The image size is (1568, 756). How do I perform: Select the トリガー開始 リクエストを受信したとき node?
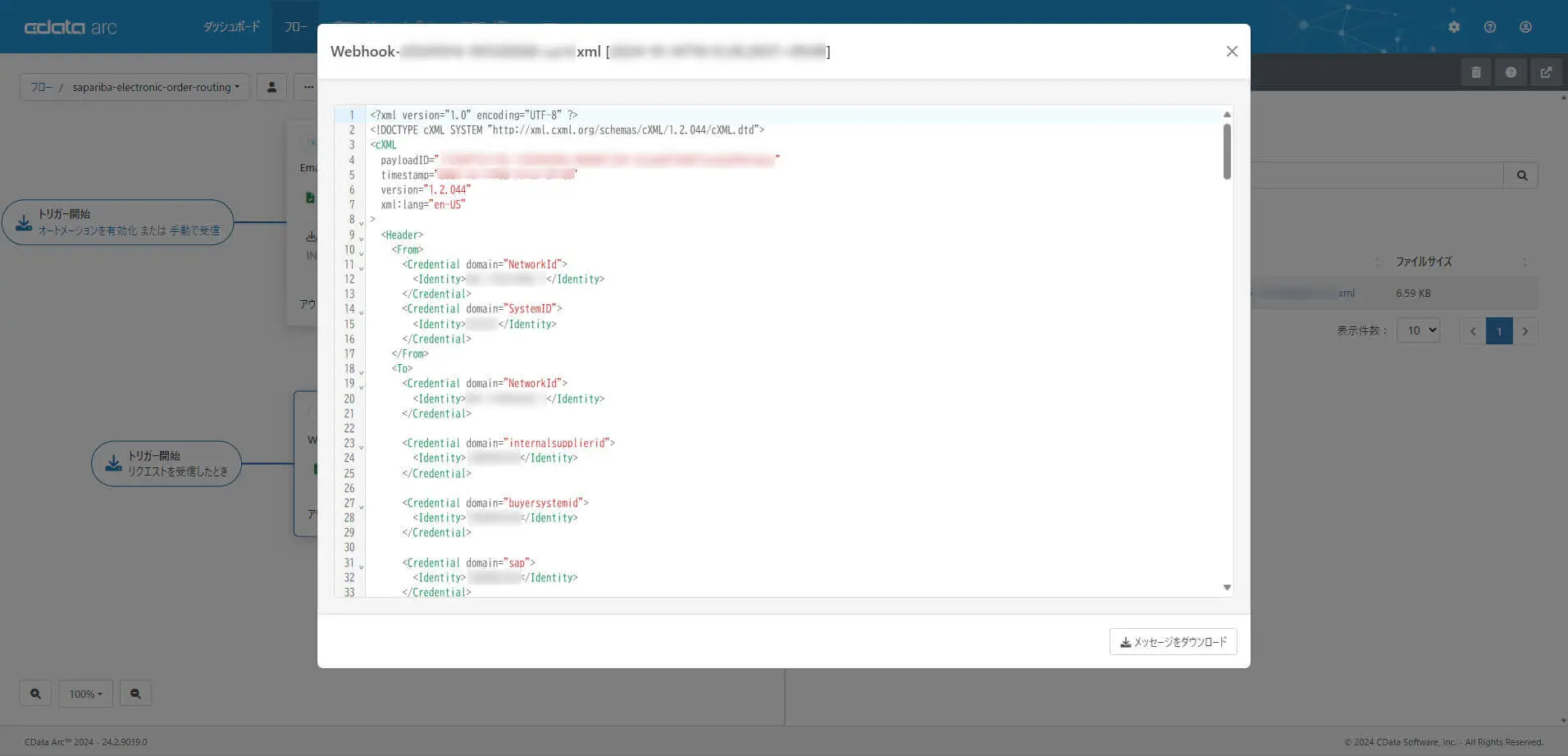[x=166, y=464]
